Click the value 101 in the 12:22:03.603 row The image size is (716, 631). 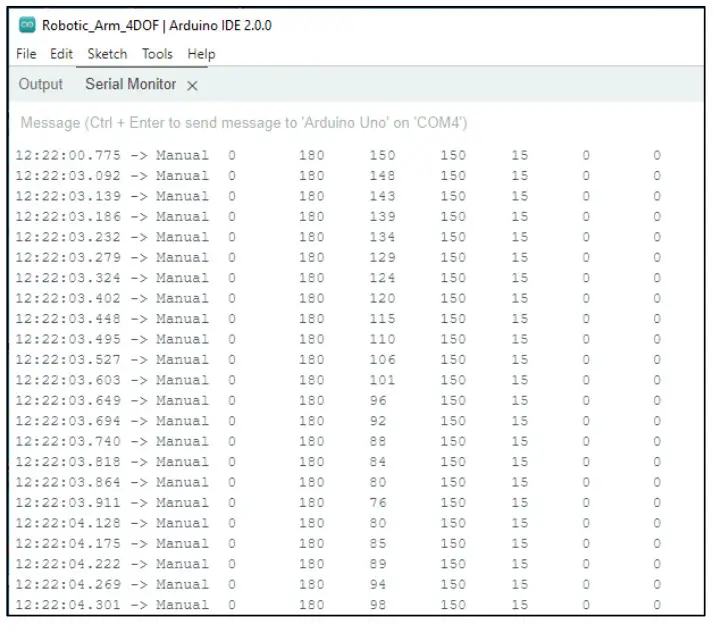click(382, 380)
